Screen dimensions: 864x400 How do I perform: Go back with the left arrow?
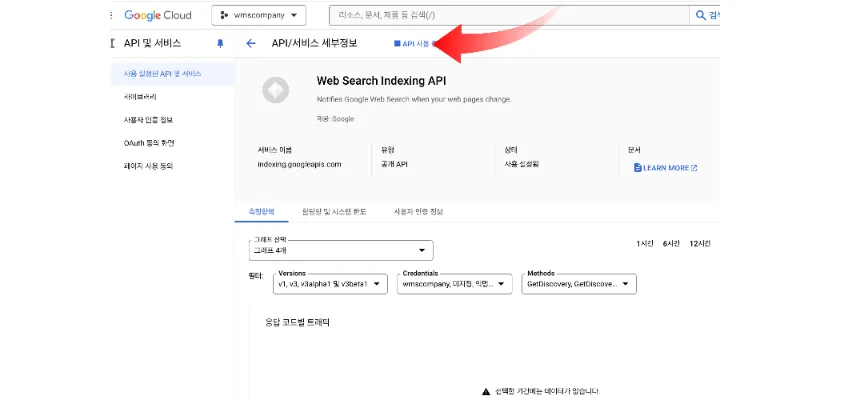coord(251,44)
